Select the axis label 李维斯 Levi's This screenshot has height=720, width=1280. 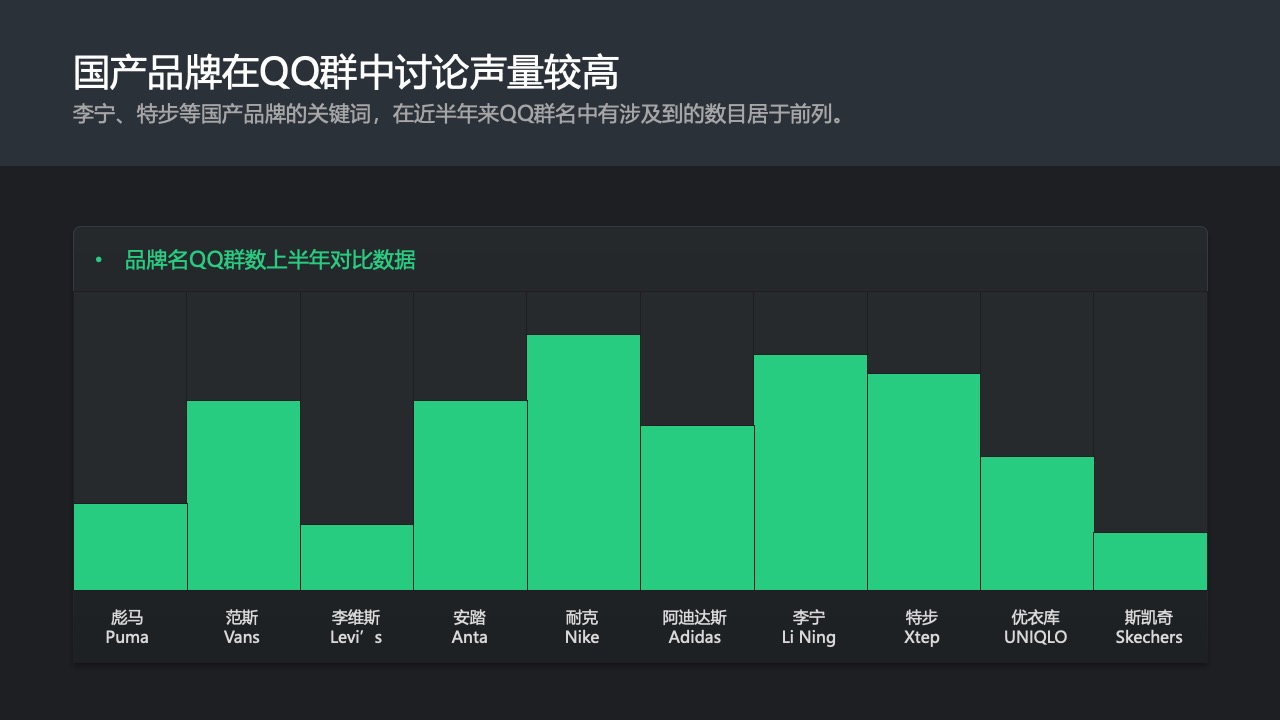[x=356, y=627]
